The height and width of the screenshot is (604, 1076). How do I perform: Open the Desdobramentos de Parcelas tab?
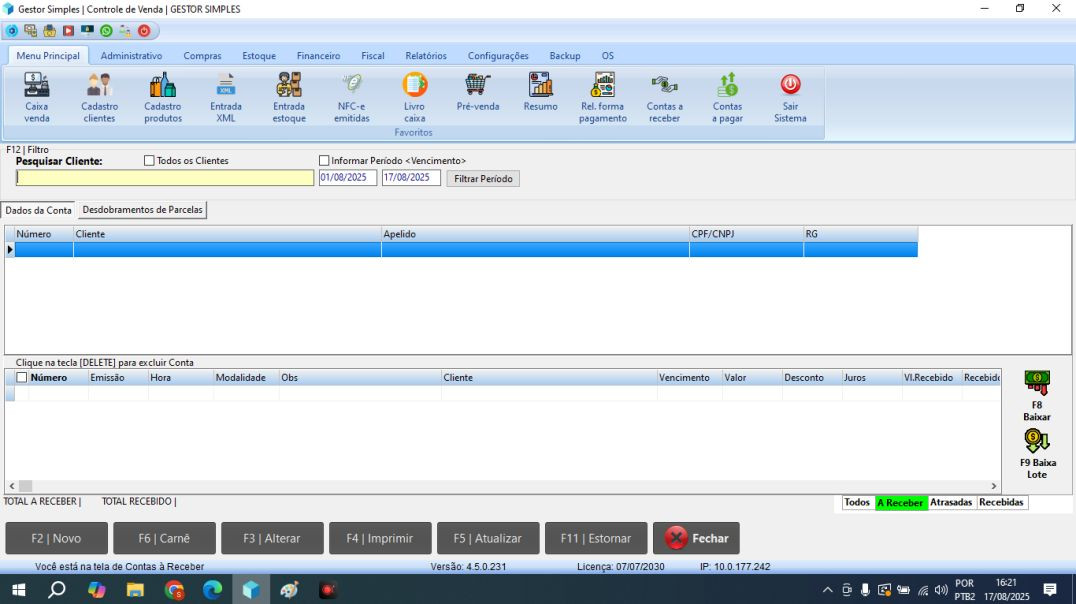click(142, 210)
